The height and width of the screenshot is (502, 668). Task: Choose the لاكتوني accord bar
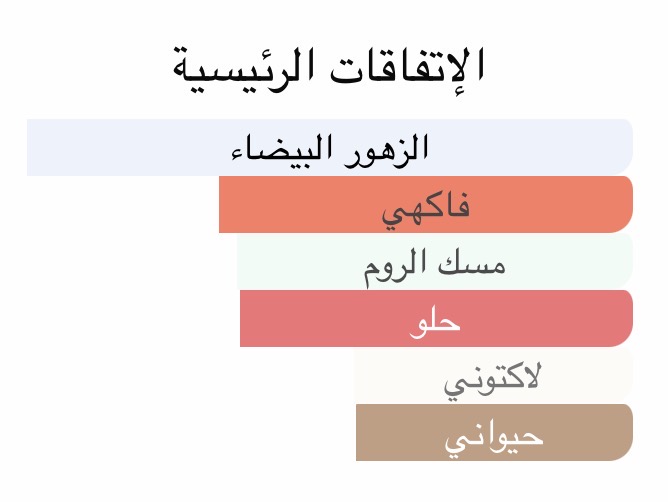(x=493, y=376)
